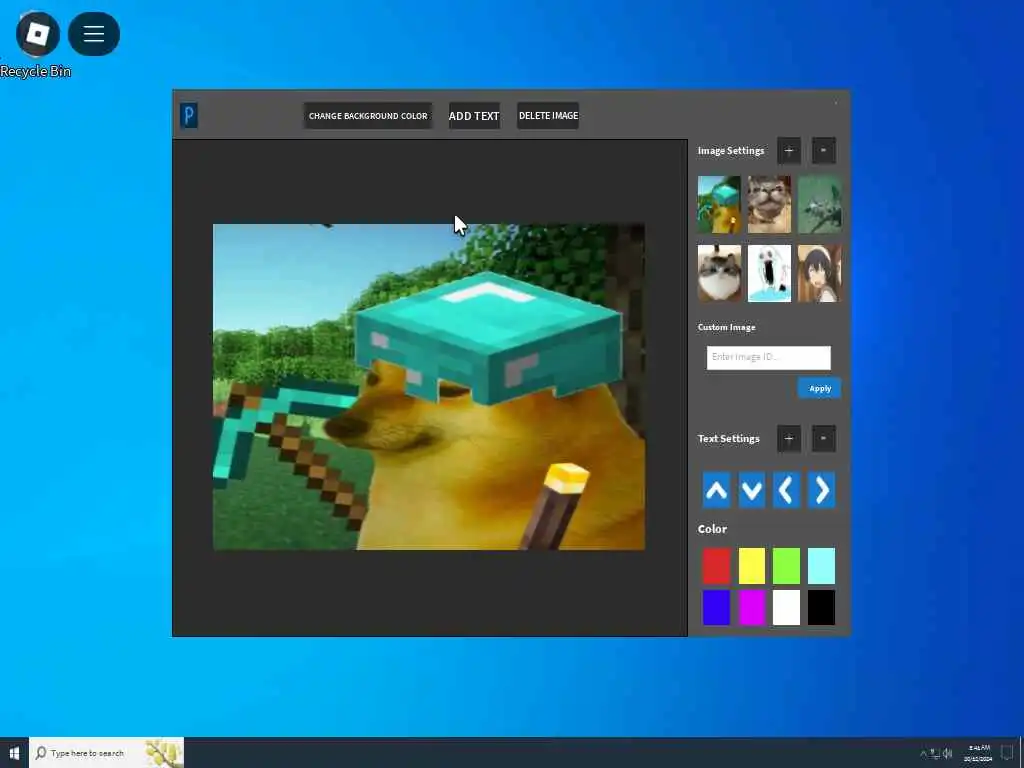
Task: Click the Apply button
Action: click(820, 388)
